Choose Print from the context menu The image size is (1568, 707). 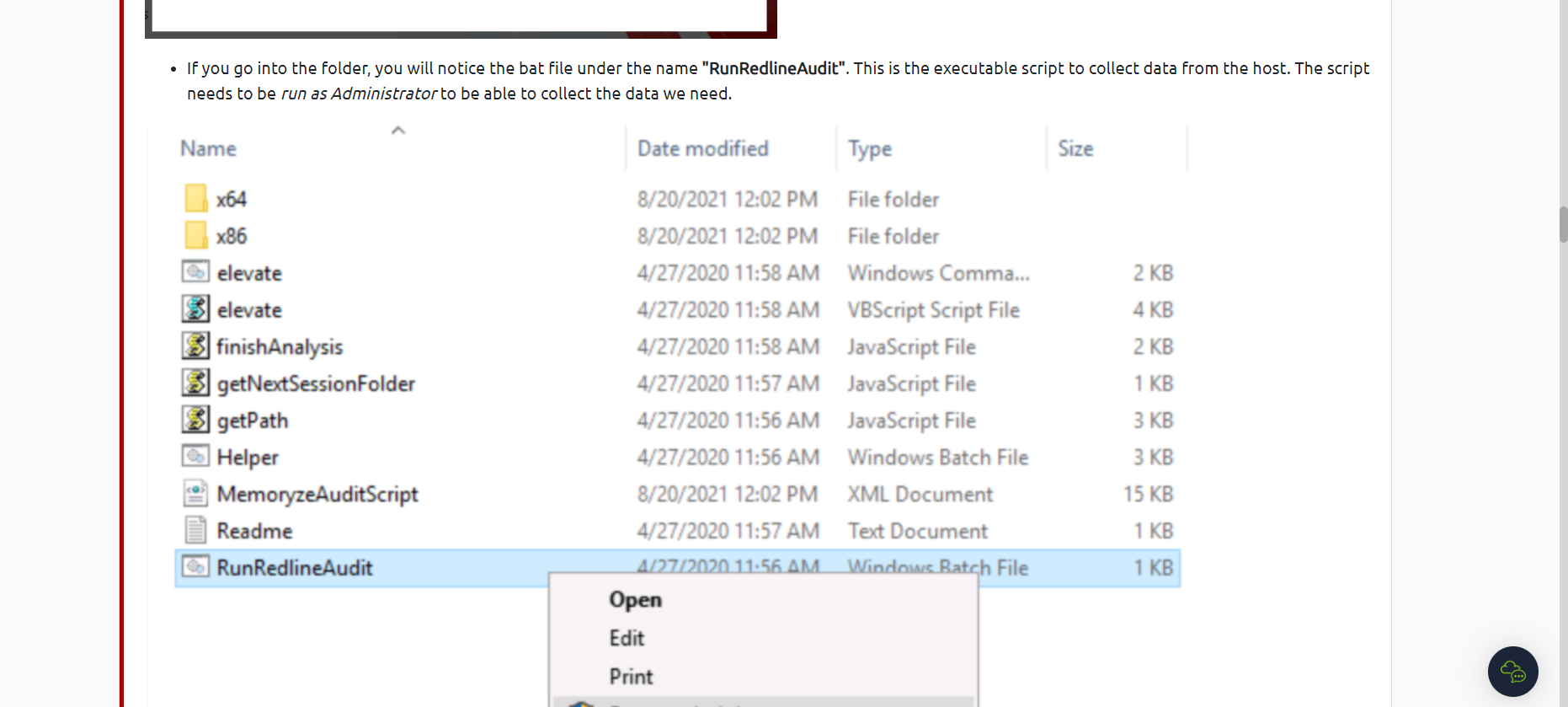[631, 677]
